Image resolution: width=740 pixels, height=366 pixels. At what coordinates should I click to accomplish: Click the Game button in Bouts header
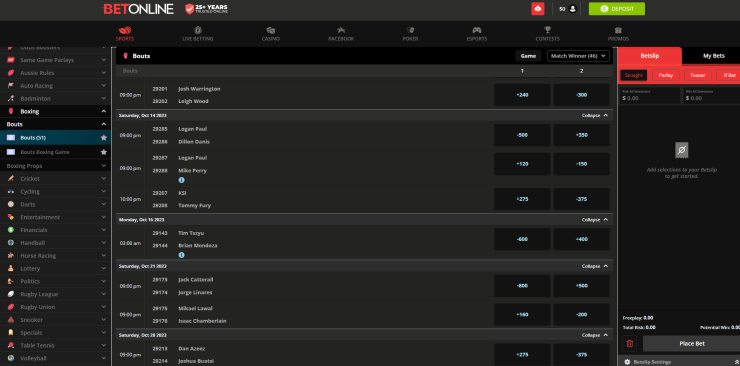pyautogui.click(x=528, y=56)
